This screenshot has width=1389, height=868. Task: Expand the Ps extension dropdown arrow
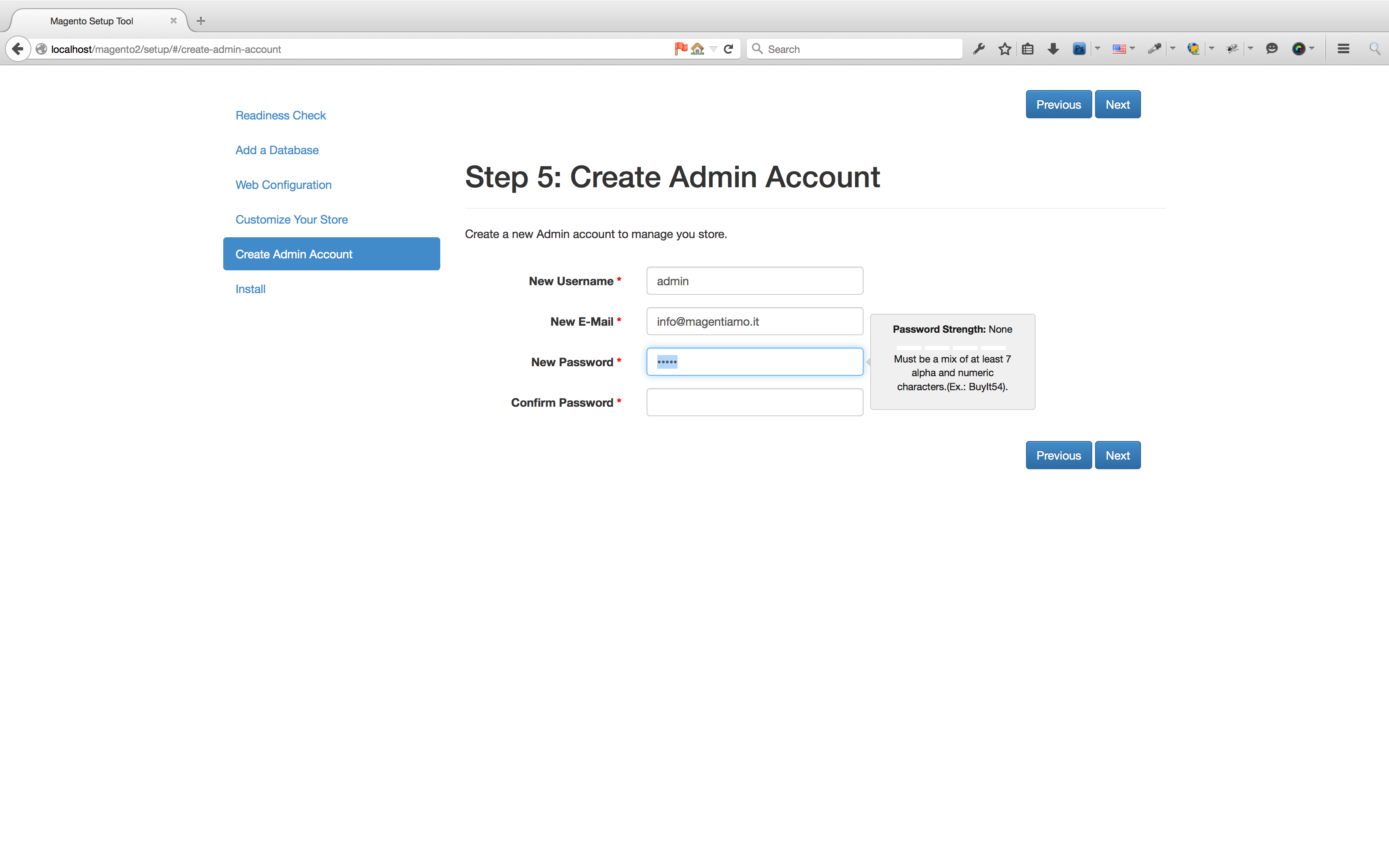click(1098, 49)
